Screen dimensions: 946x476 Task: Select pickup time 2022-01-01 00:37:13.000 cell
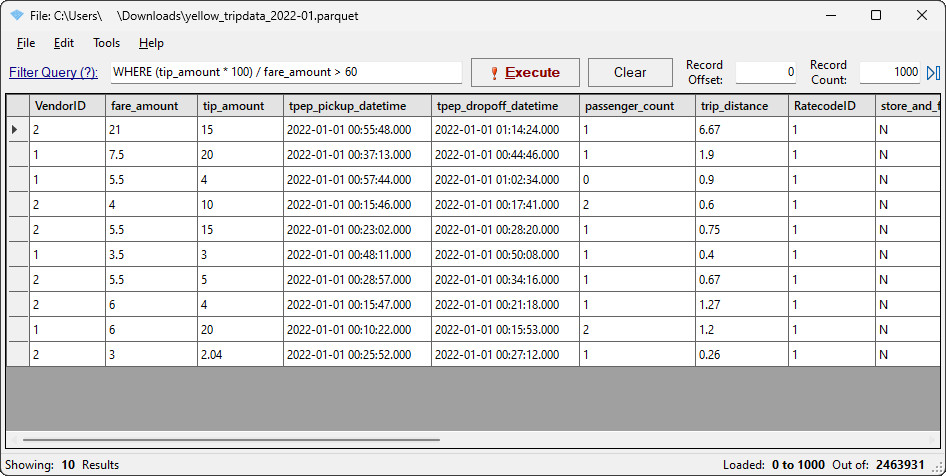point(357,154)
